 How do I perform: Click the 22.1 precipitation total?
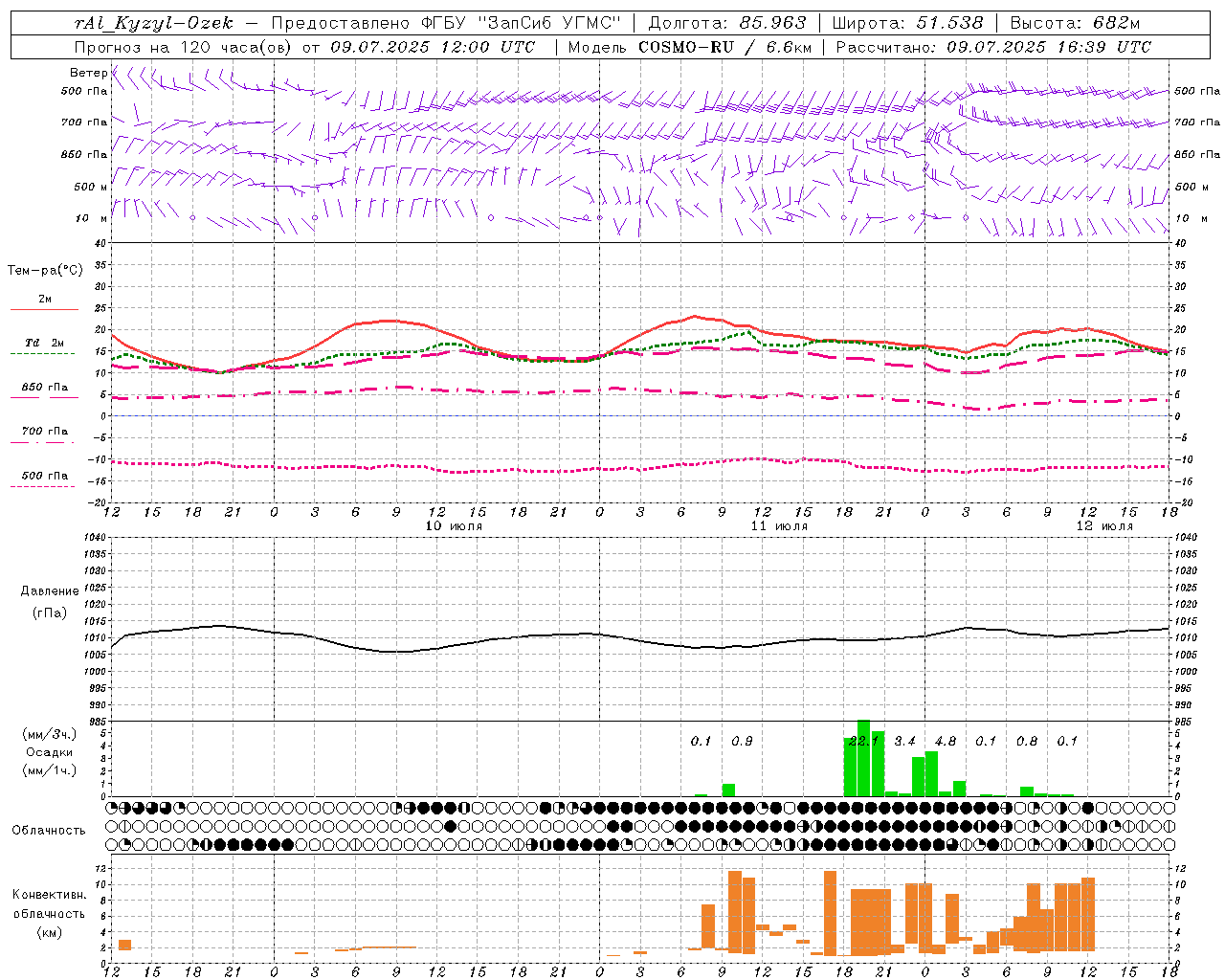[x=863, y=742]
